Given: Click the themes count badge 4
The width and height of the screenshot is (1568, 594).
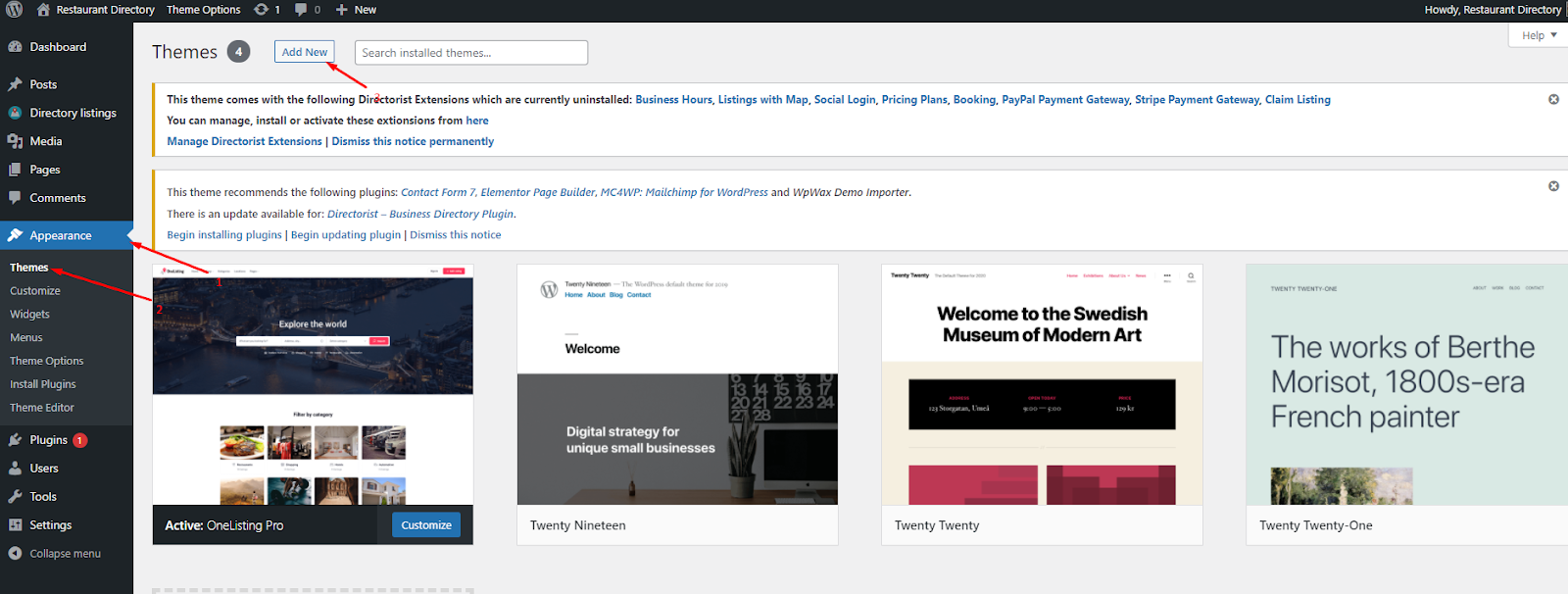Looking at the screenshot, I should [239, 52].
